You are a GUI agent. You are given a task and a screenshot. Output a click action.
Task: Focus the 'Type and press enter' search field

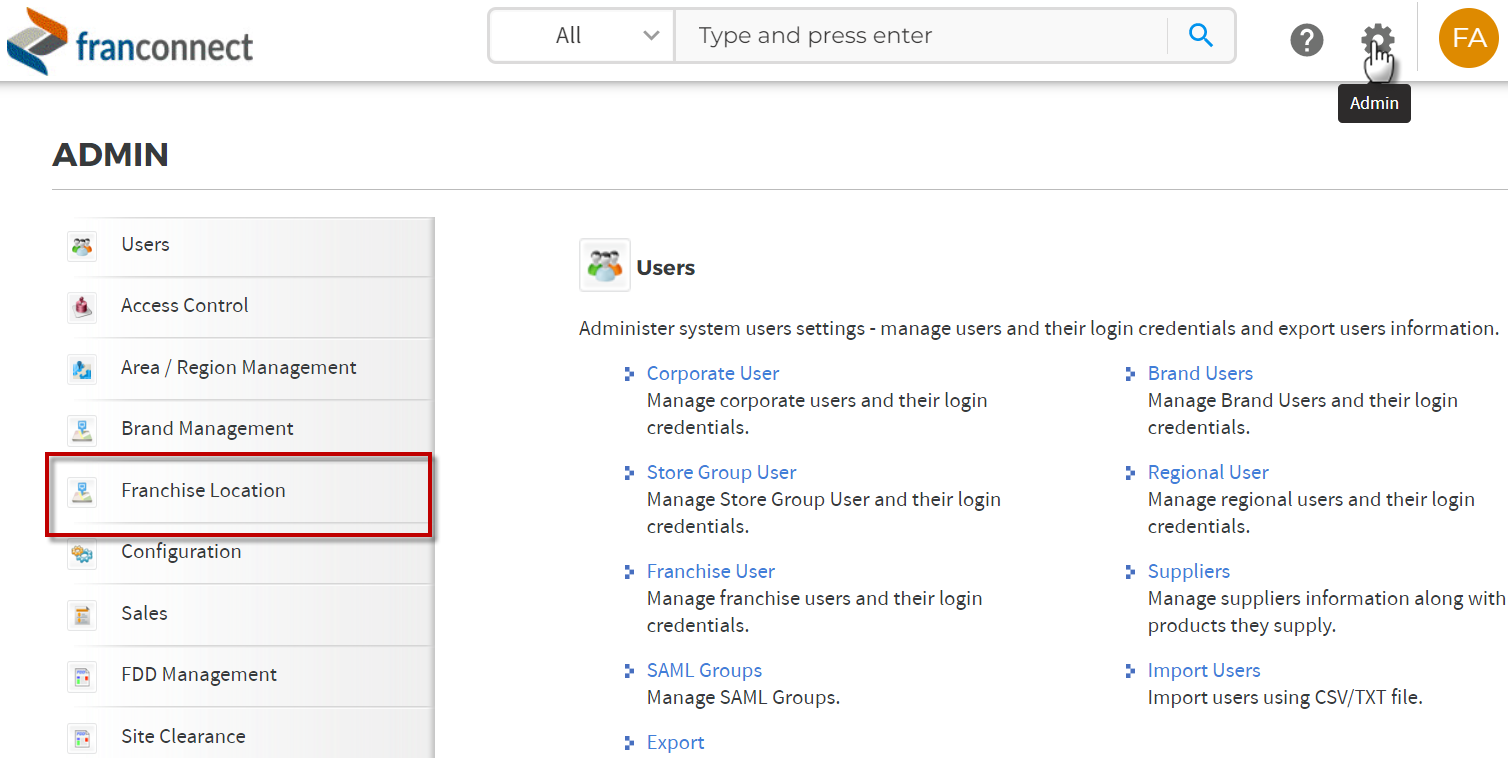pos(921,36)
